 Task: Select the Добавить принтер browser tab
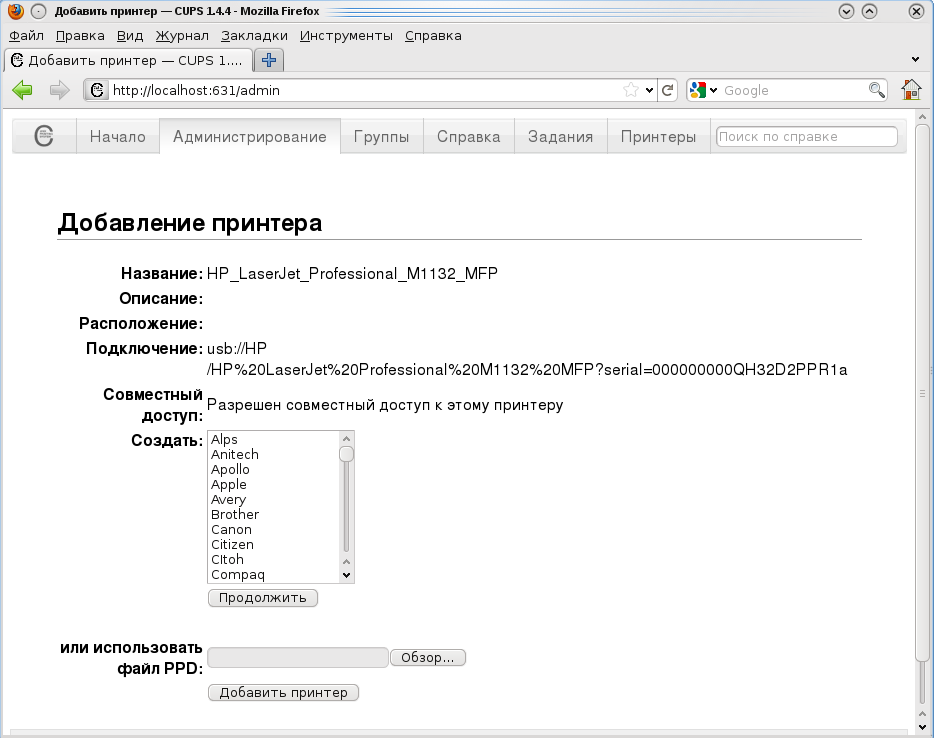128,60
